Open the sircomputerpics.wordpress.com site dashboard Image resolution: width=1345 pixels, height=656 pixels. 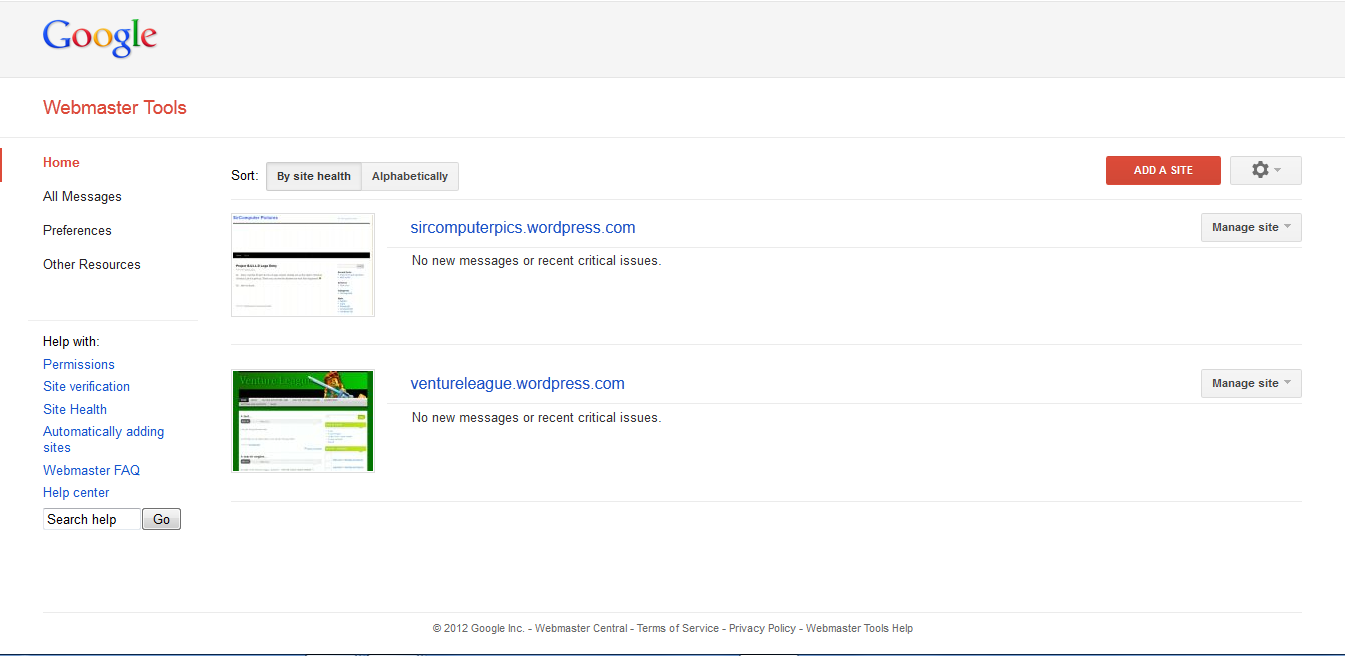[x=523, y=227]
